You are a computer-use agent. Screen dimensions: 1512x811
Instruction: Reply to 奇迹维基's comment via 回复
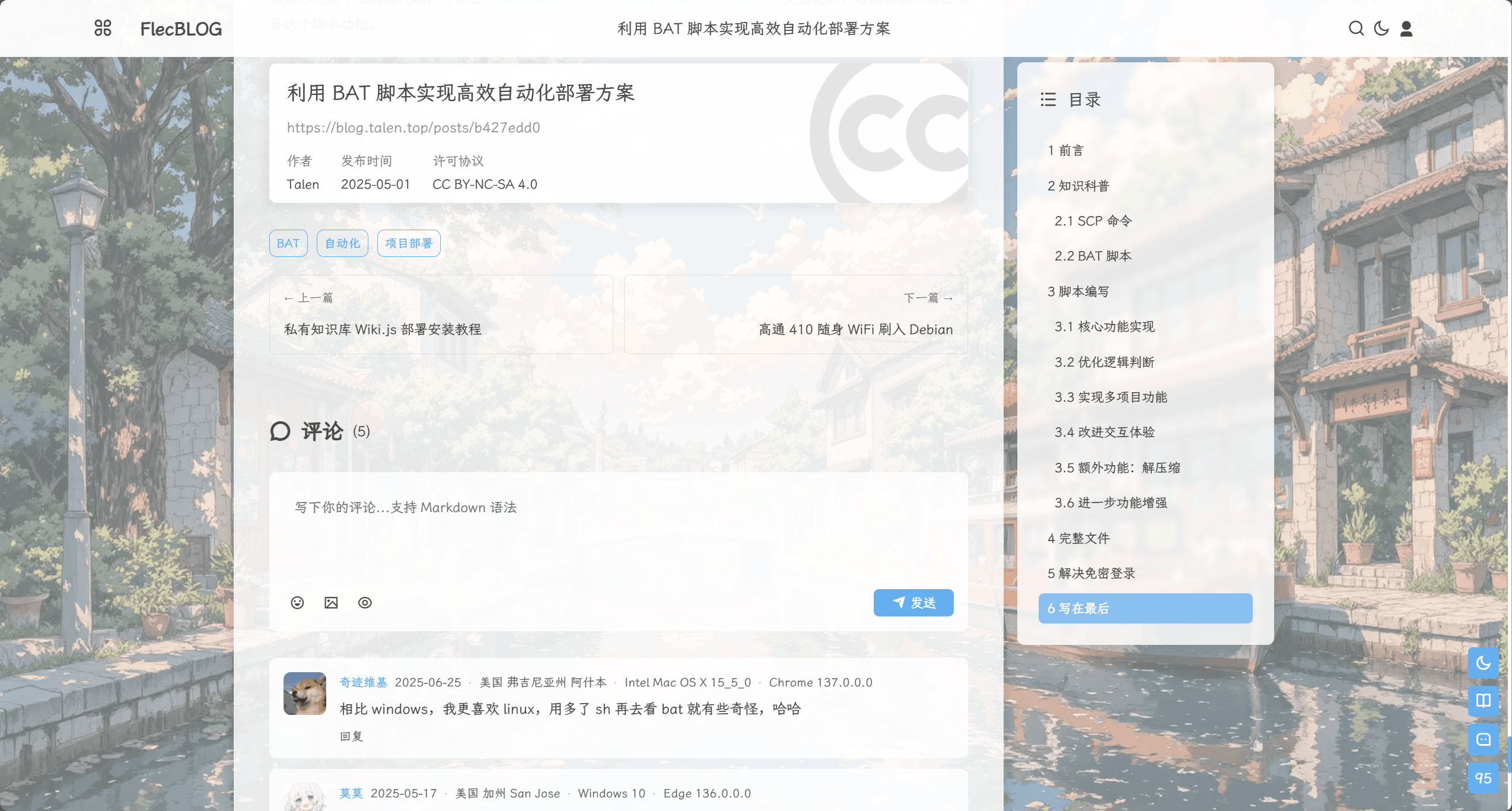point(350,736)
